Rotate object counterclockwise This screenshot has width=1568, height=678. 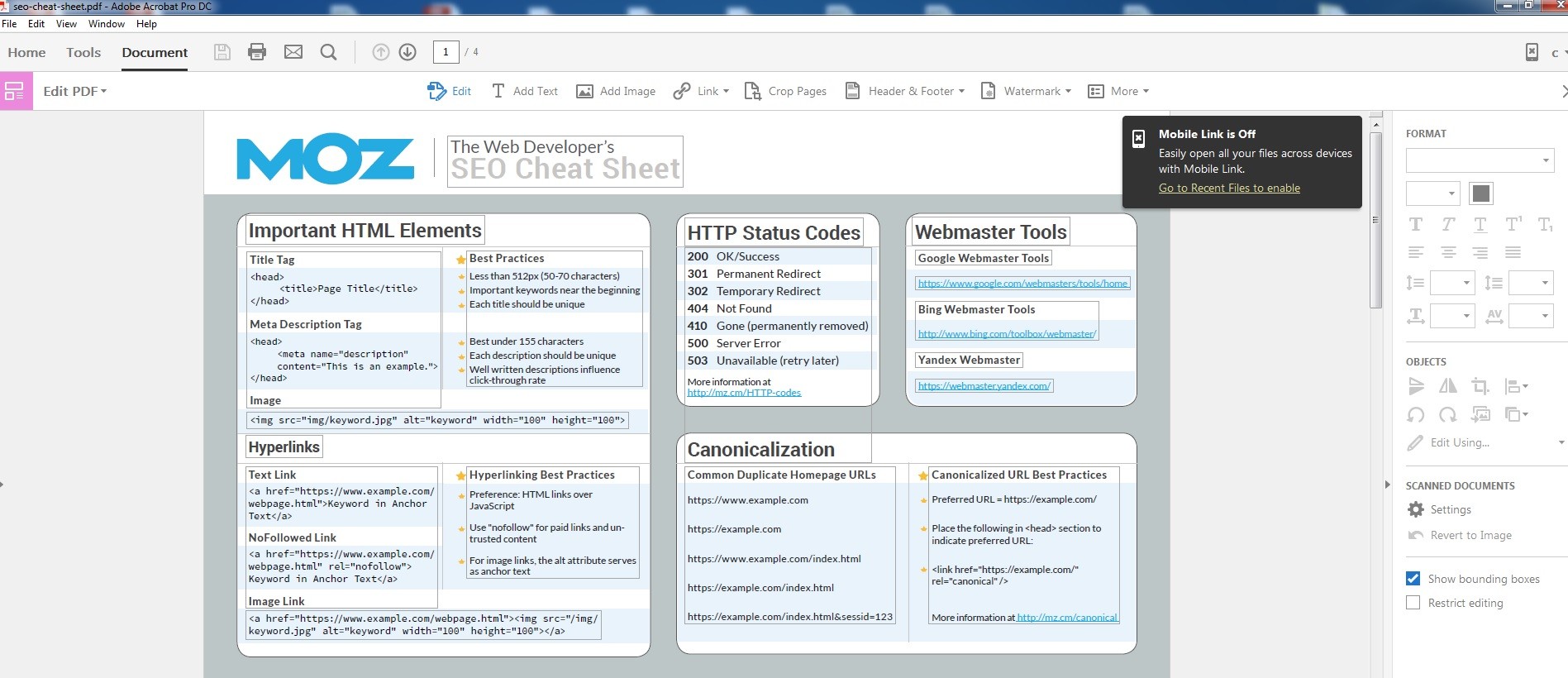tap(1416, 414)
